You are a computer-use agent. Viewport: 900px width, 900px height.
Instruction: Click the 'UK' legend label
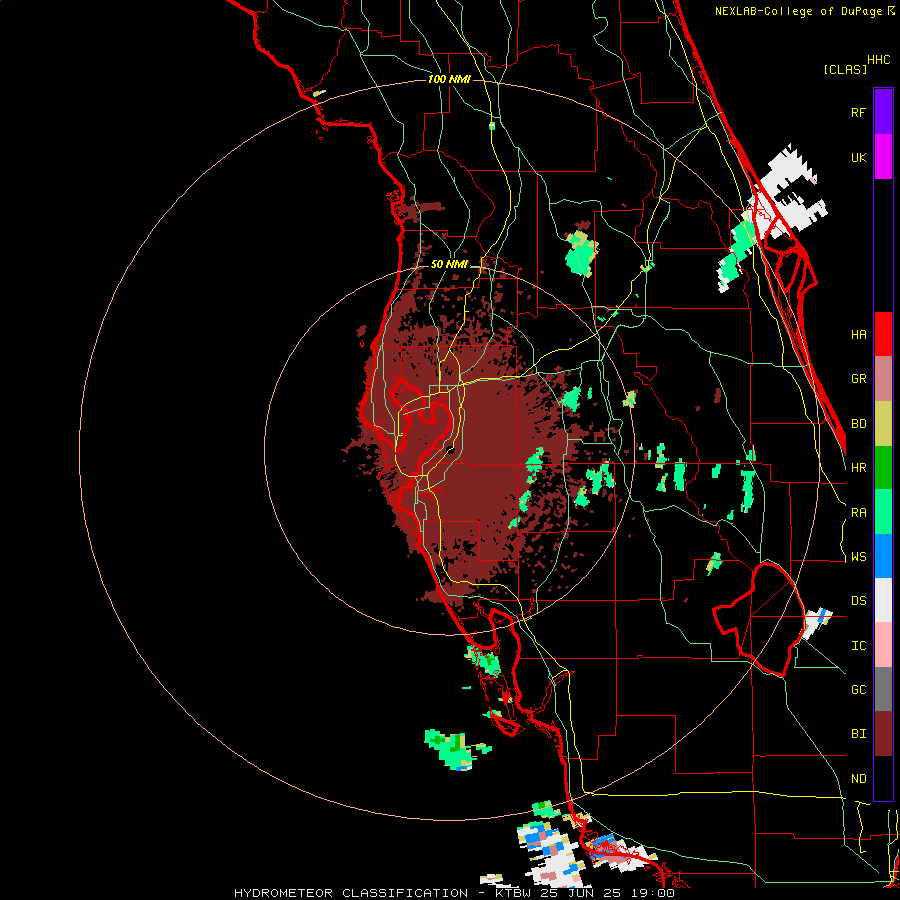[858, 157]
